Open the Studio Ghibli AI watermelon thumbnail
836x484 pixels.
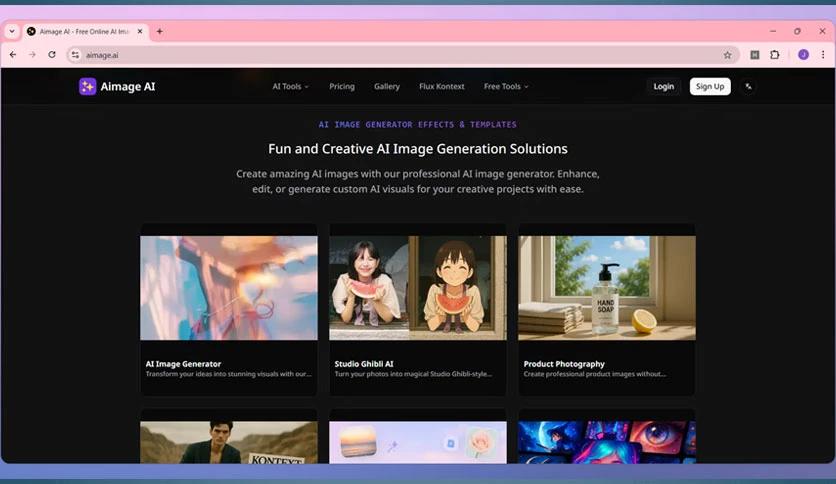tap(417, 288)
